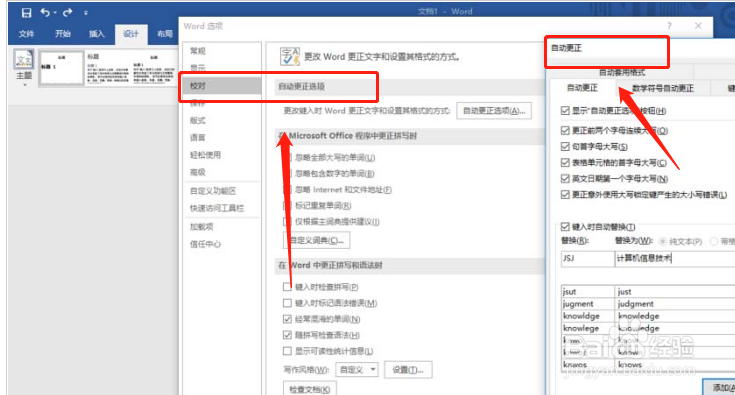Select 语言 in the options sidebar

(198, 137)
